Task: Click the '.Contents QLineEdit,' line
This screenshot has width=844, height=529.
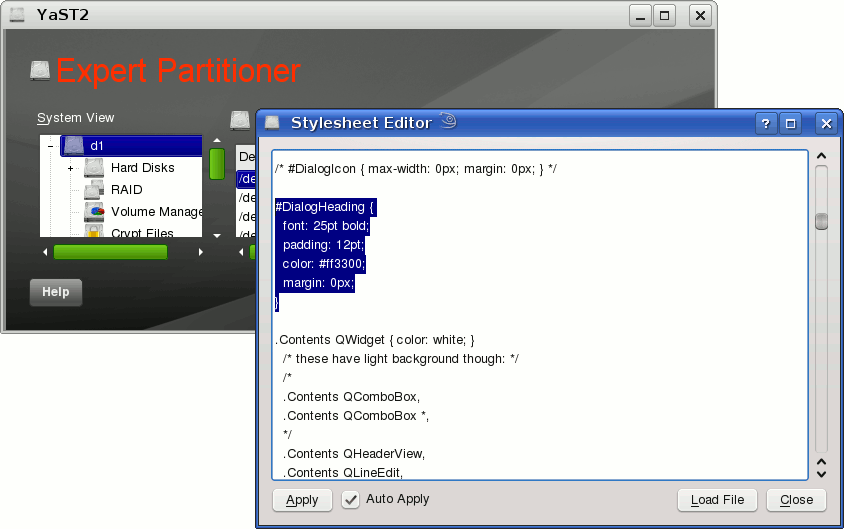Action: point(343,472)
